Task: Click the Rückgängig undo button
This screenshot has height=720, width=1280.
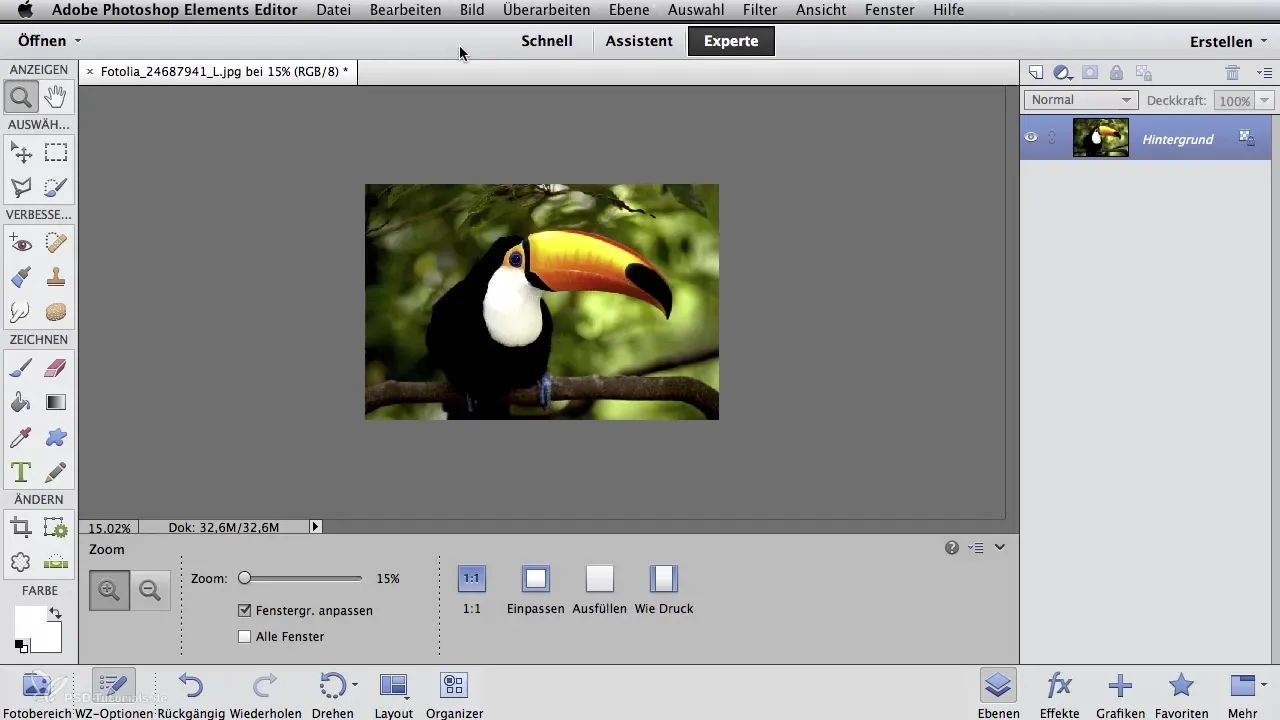Action: click(192, 694)
